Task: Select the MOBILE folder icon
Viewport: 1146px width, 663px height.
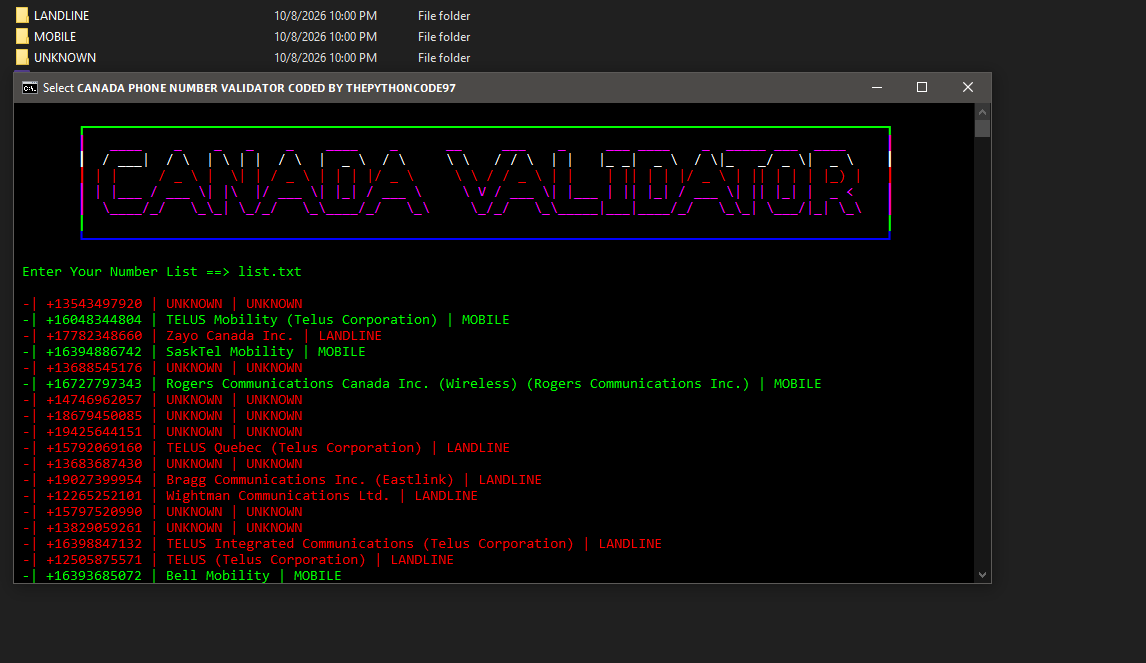Action: click(x=23, y=37)
